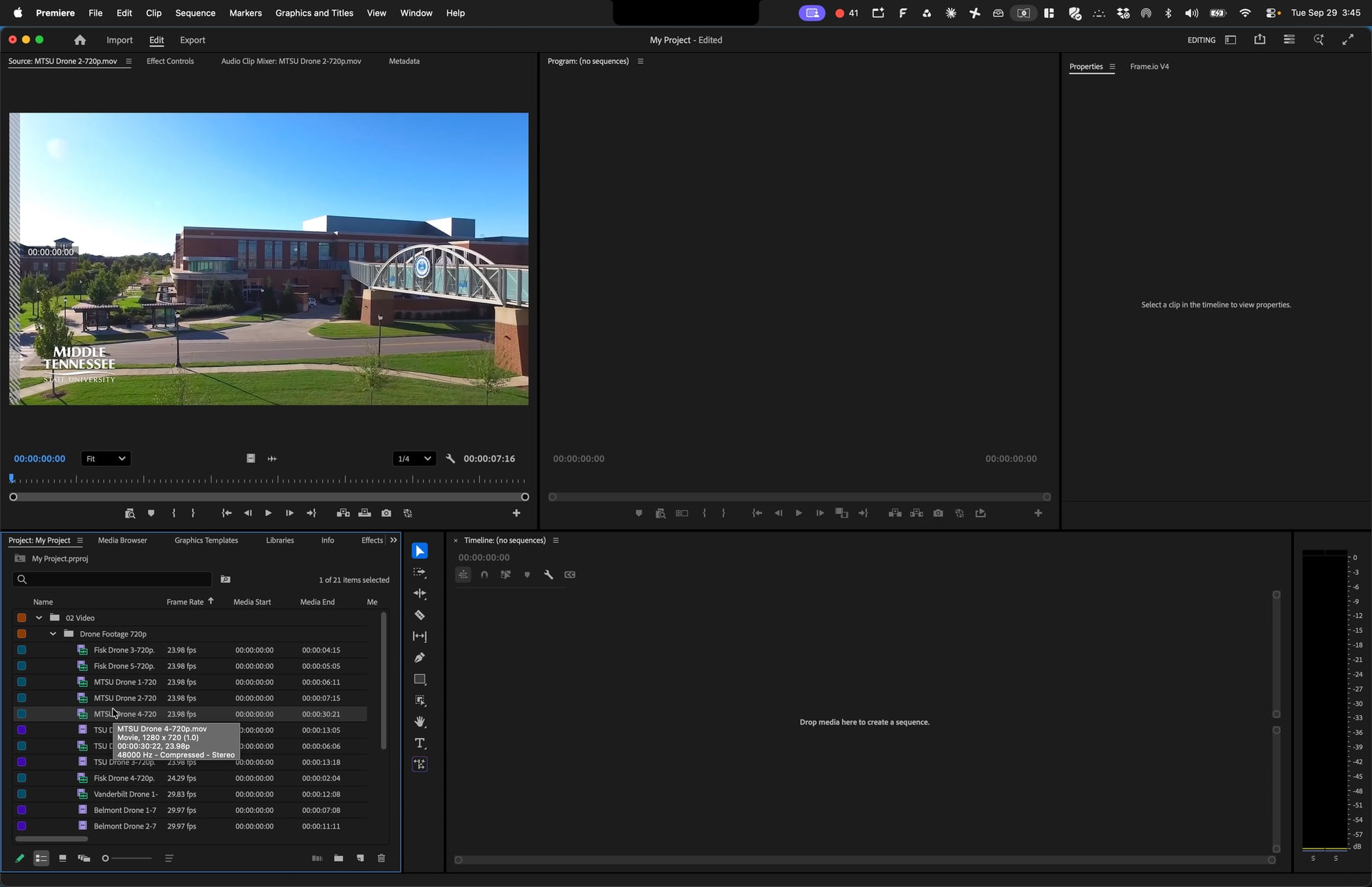Click the trash Clear icon in Project panel

pyautogui.click(x=381, y=858)
